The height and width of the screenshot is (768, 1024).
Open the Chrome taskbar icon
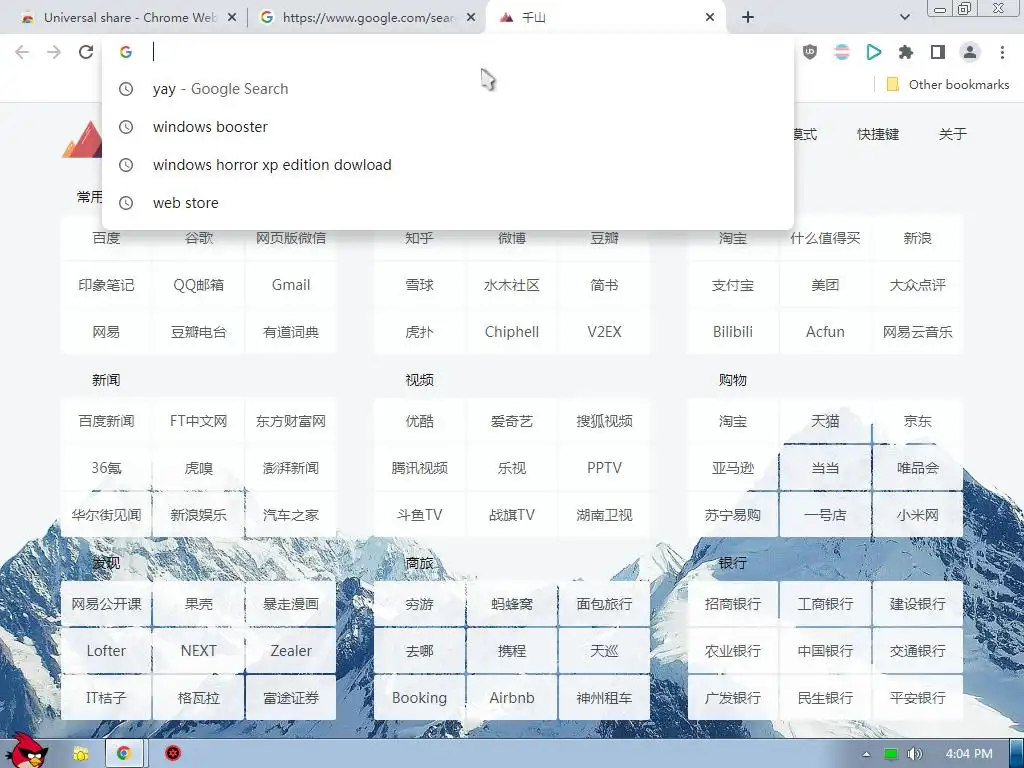tap(124, 754)
